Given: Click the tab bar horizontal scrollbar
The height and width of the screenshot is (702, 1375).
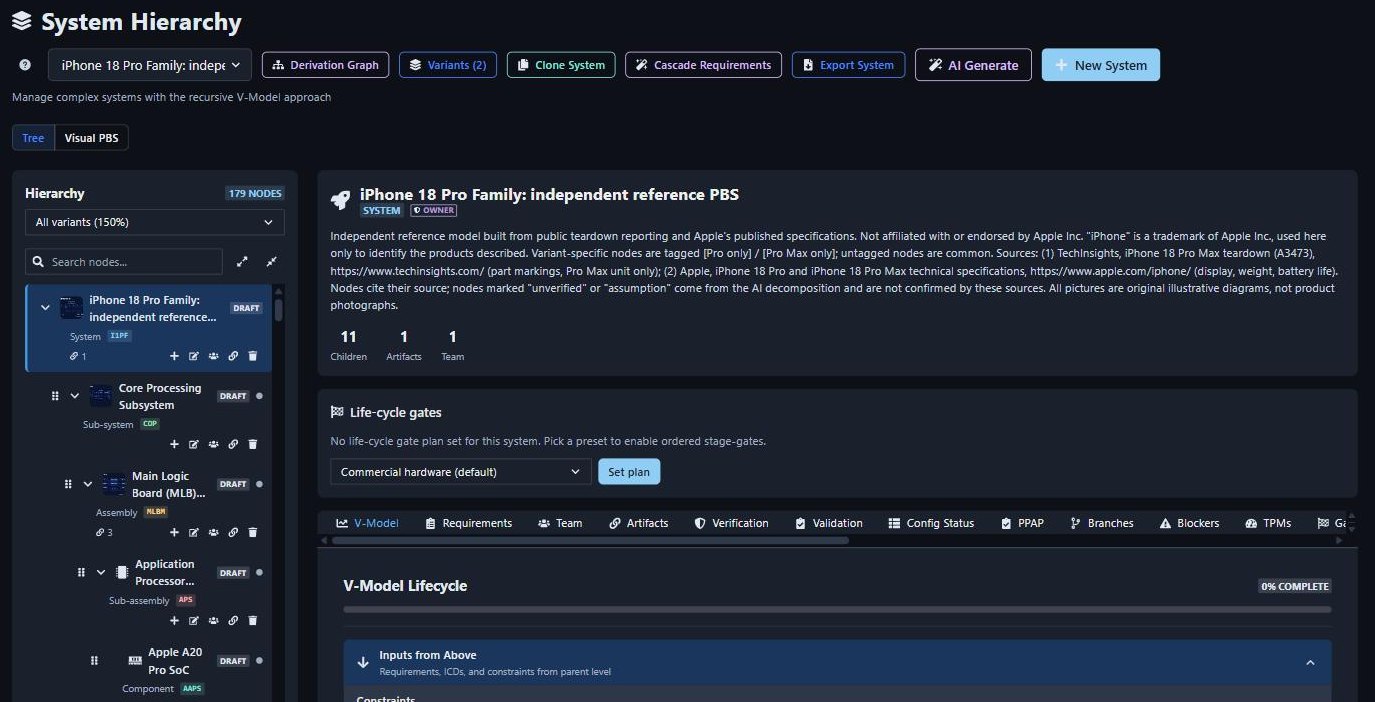Looking at the screenshot, I should tap(590, 540).
